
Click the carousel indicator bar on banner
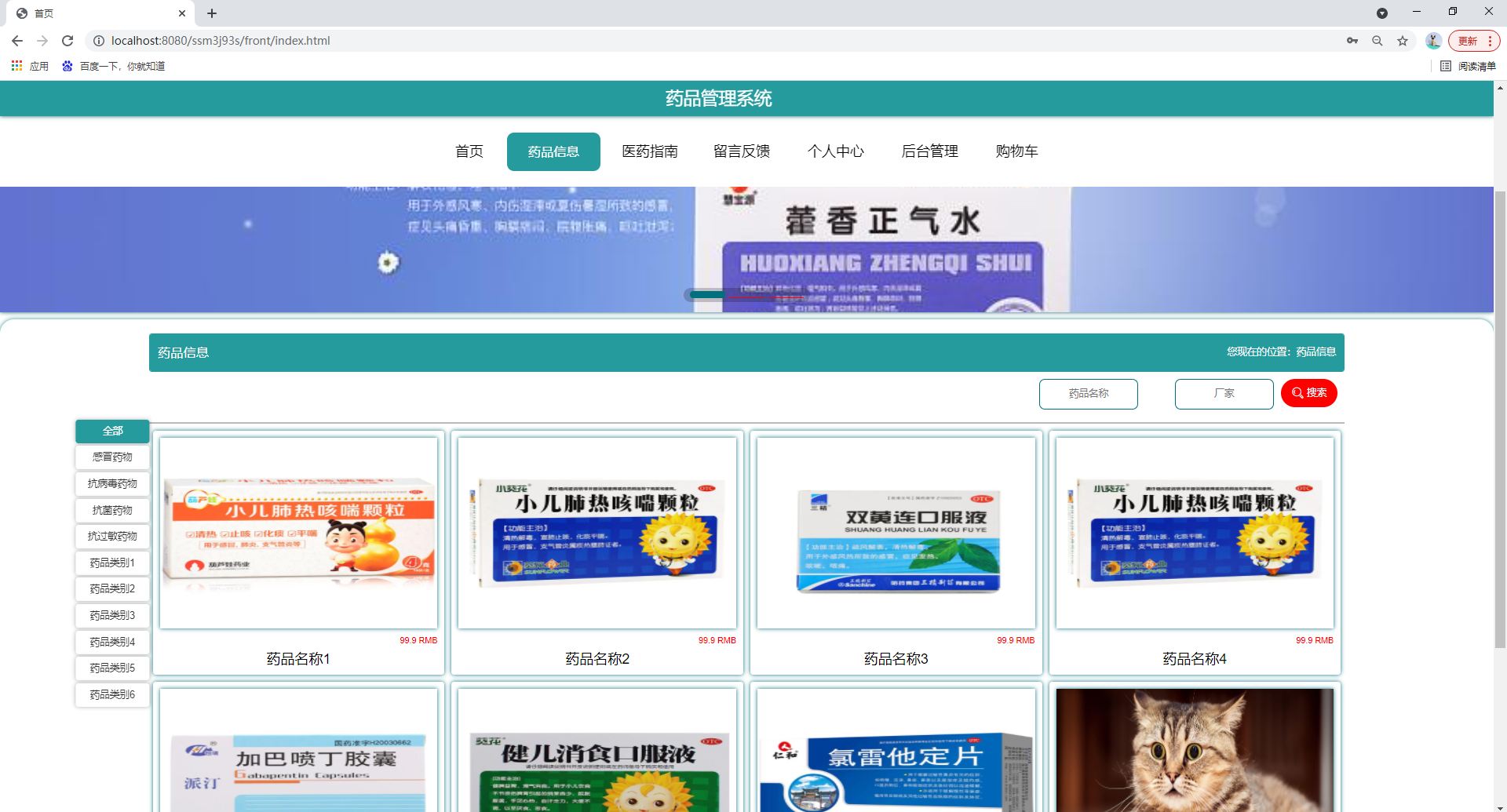click(x=708, y=294)
